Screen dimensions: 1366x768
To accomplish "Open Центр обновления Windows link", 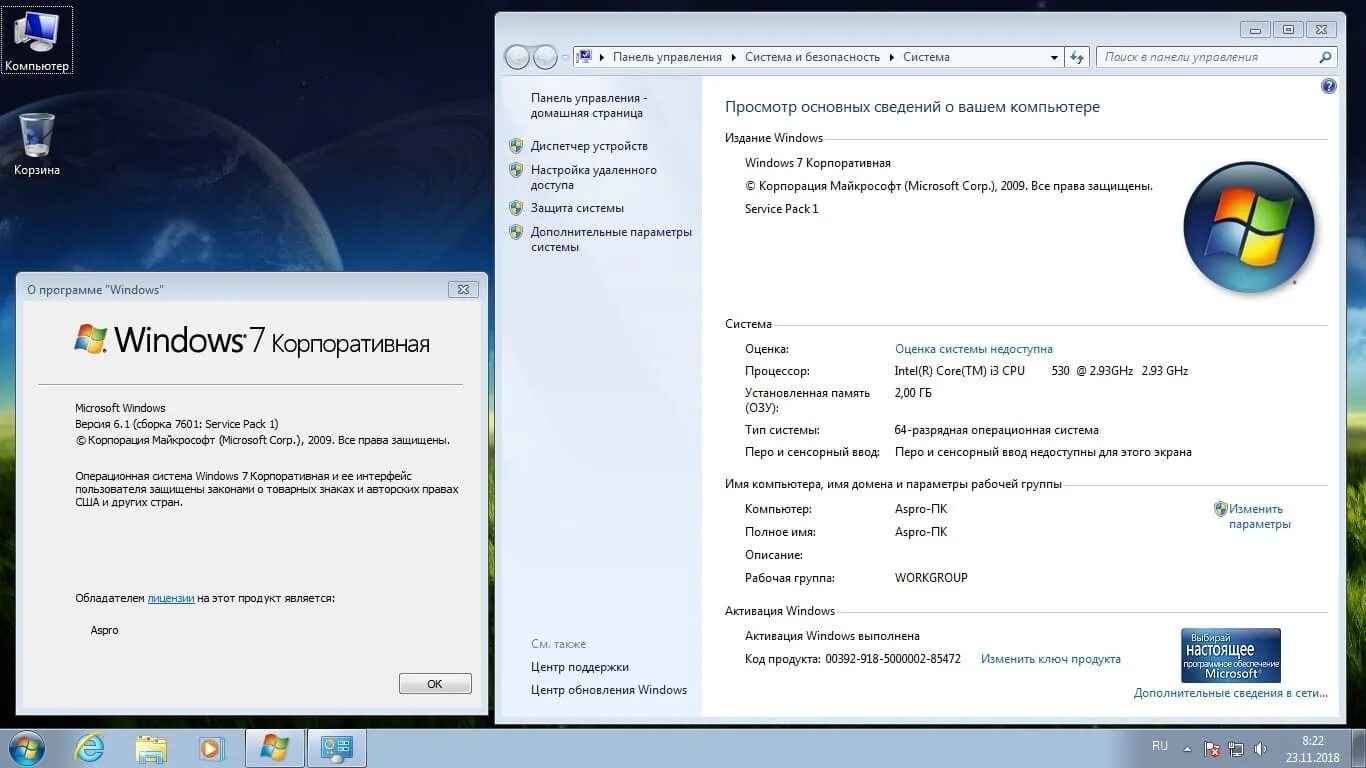I will [609, 690].
